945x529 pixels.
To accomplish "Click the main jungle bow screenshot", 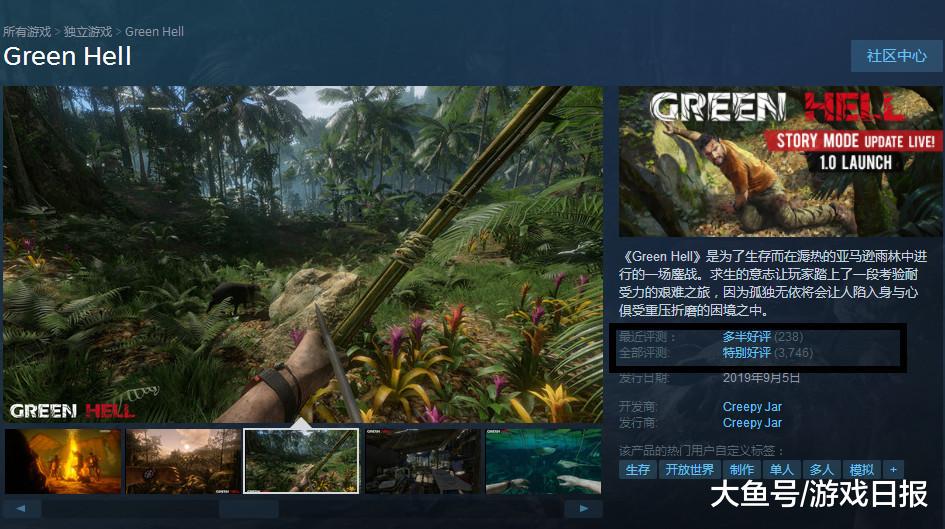I will (x=303, y=254).
